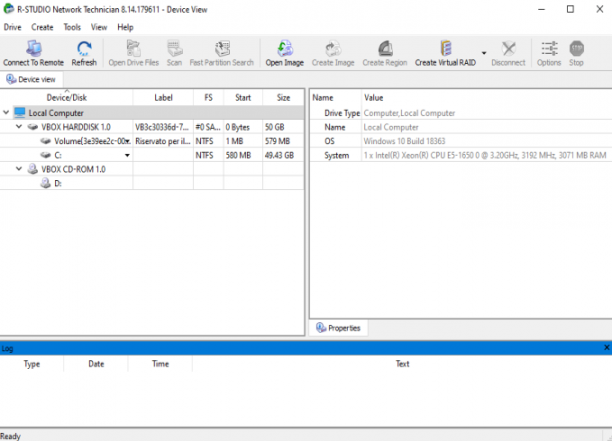The width and height of the screenshot is (612, 441).
Task: Select the Local Computer tree row
Action: click(152, 113)
